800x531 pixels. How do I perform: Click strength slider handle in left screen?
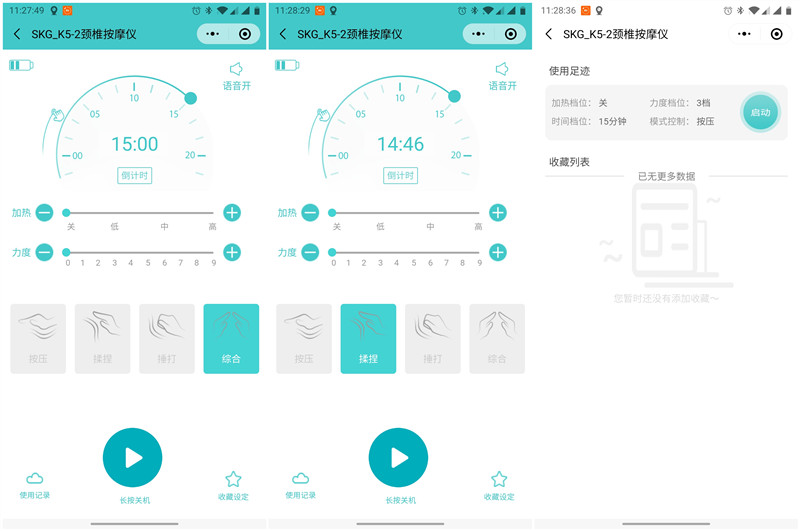click(x=66, y=252)
